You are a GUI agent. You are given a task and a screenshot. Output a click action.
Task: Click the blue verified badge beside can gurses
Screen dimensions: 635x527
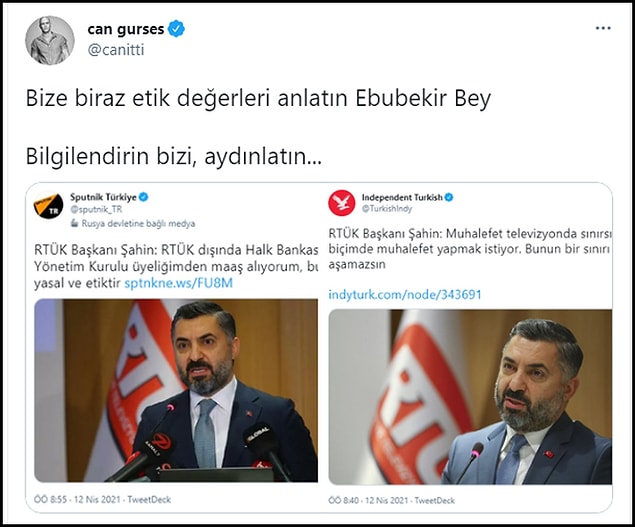[176, 29]
